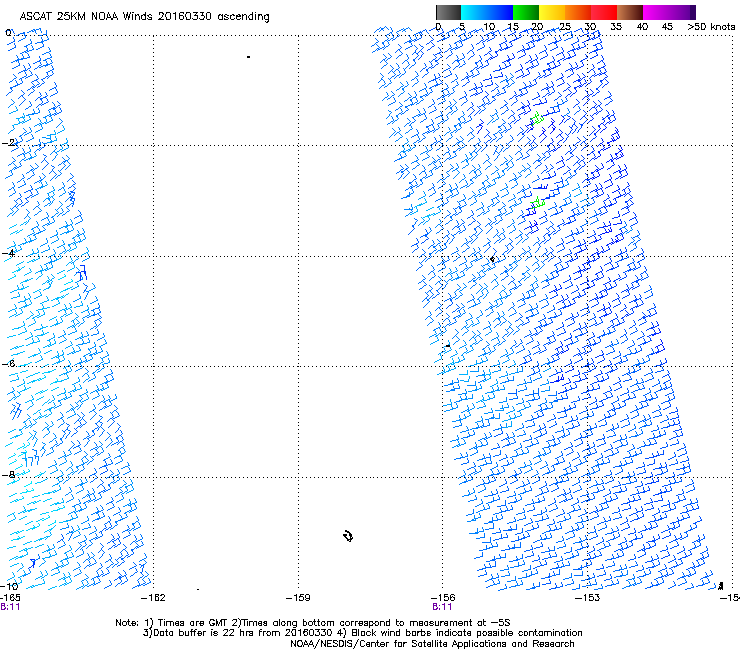Click the latitude label -4
The width and height of the screenshot is (740, 650).
click(x=8, y=253)
